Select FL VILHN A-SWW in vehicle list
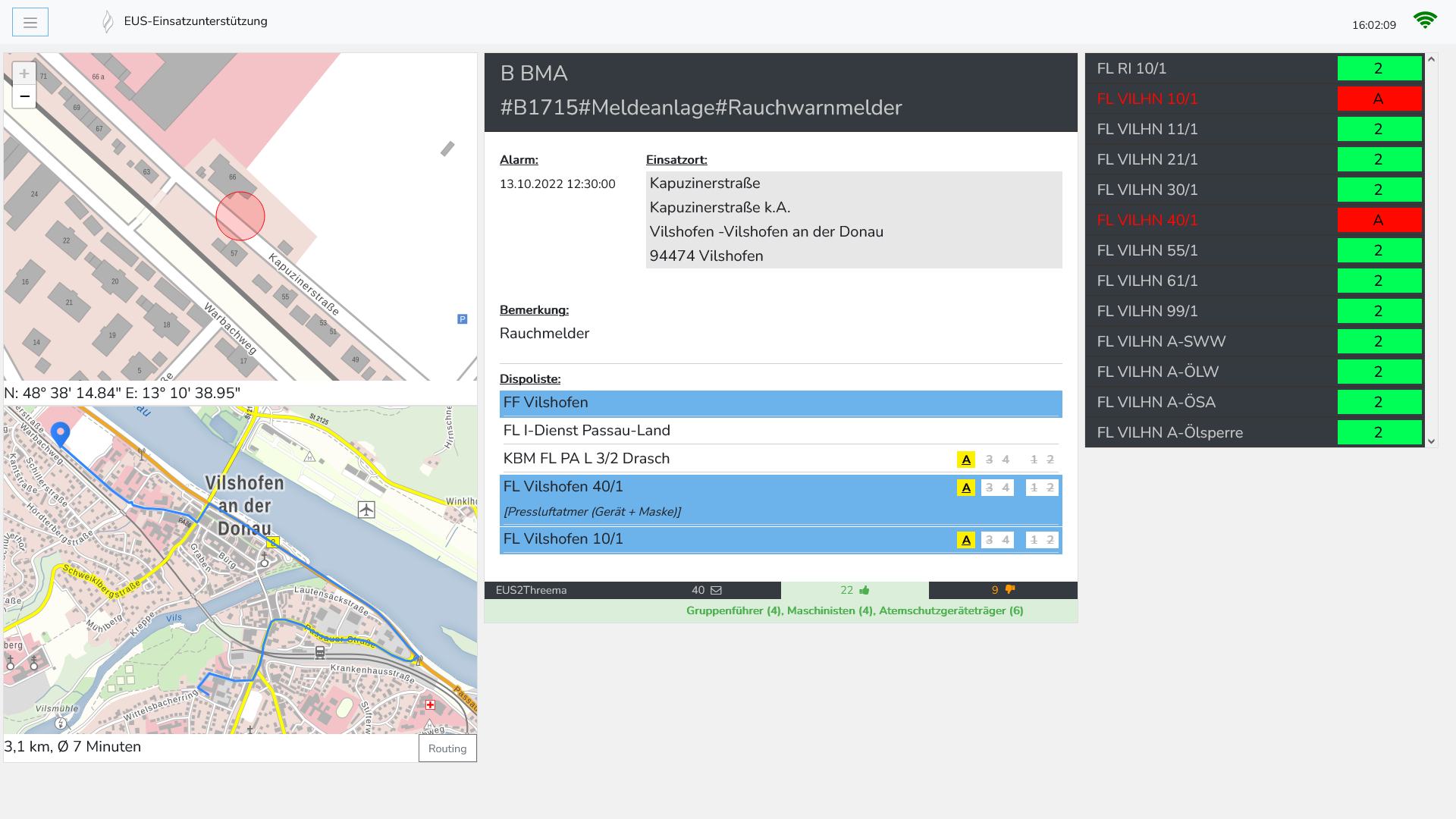Screen dimensions: 1456x819 (1254, 341)
